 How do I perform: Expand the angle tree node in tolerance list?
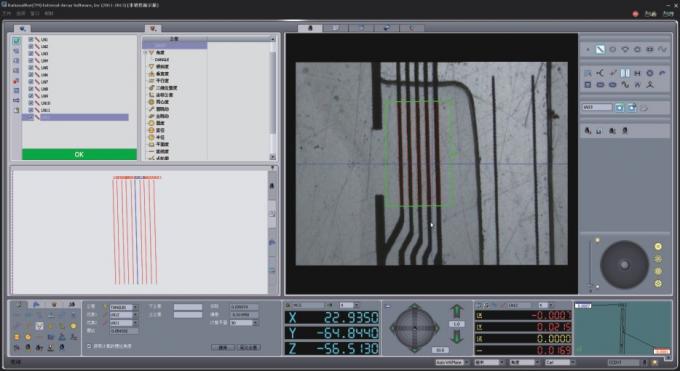coord(146,53)
